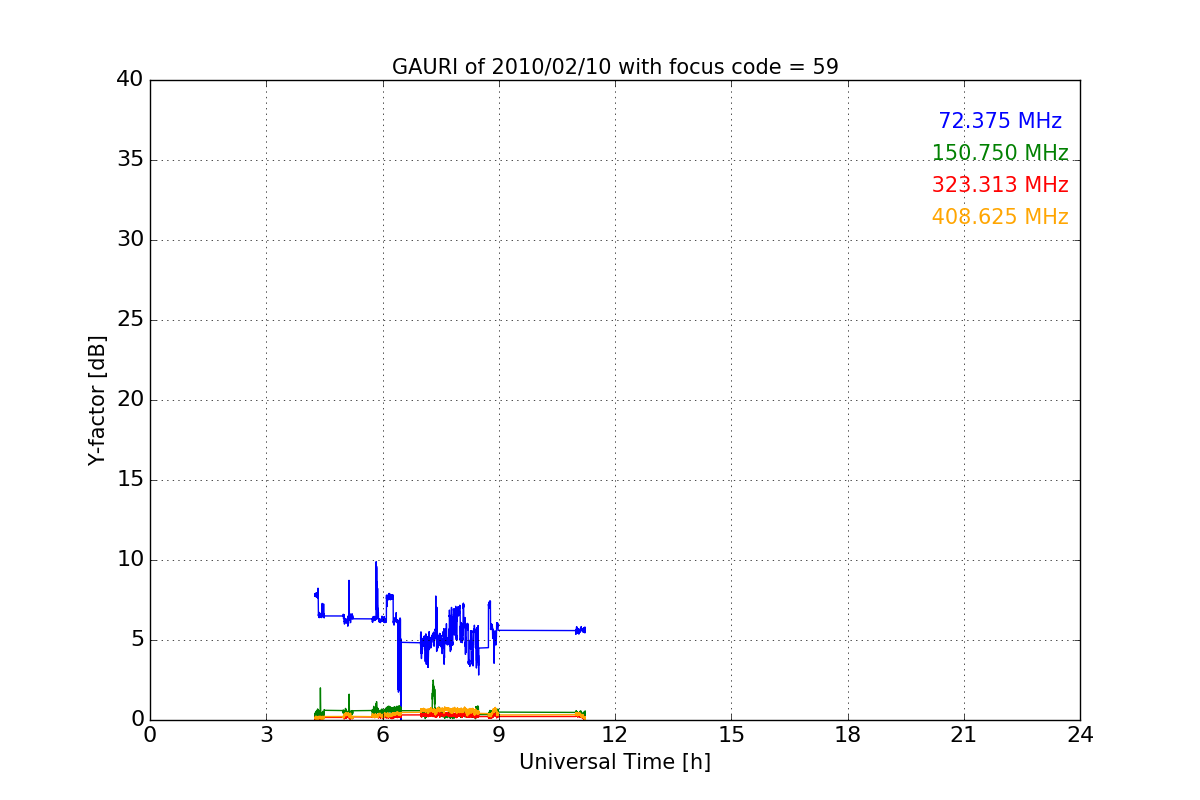Click the y-axis tick label '25'

pyautogui.click(x=130, y=320)
